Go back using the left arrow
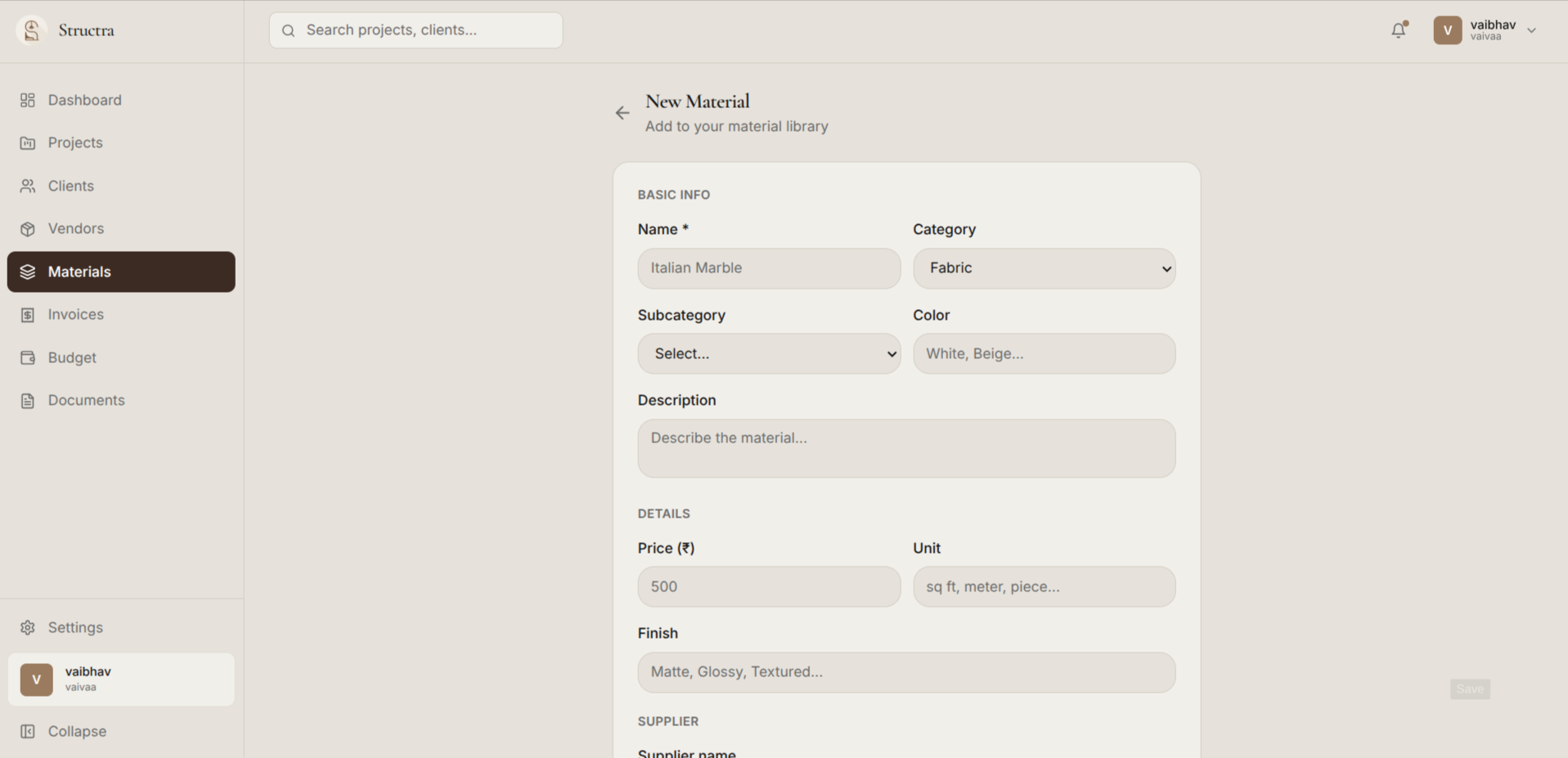1568x758 pixels. (622, 113)
